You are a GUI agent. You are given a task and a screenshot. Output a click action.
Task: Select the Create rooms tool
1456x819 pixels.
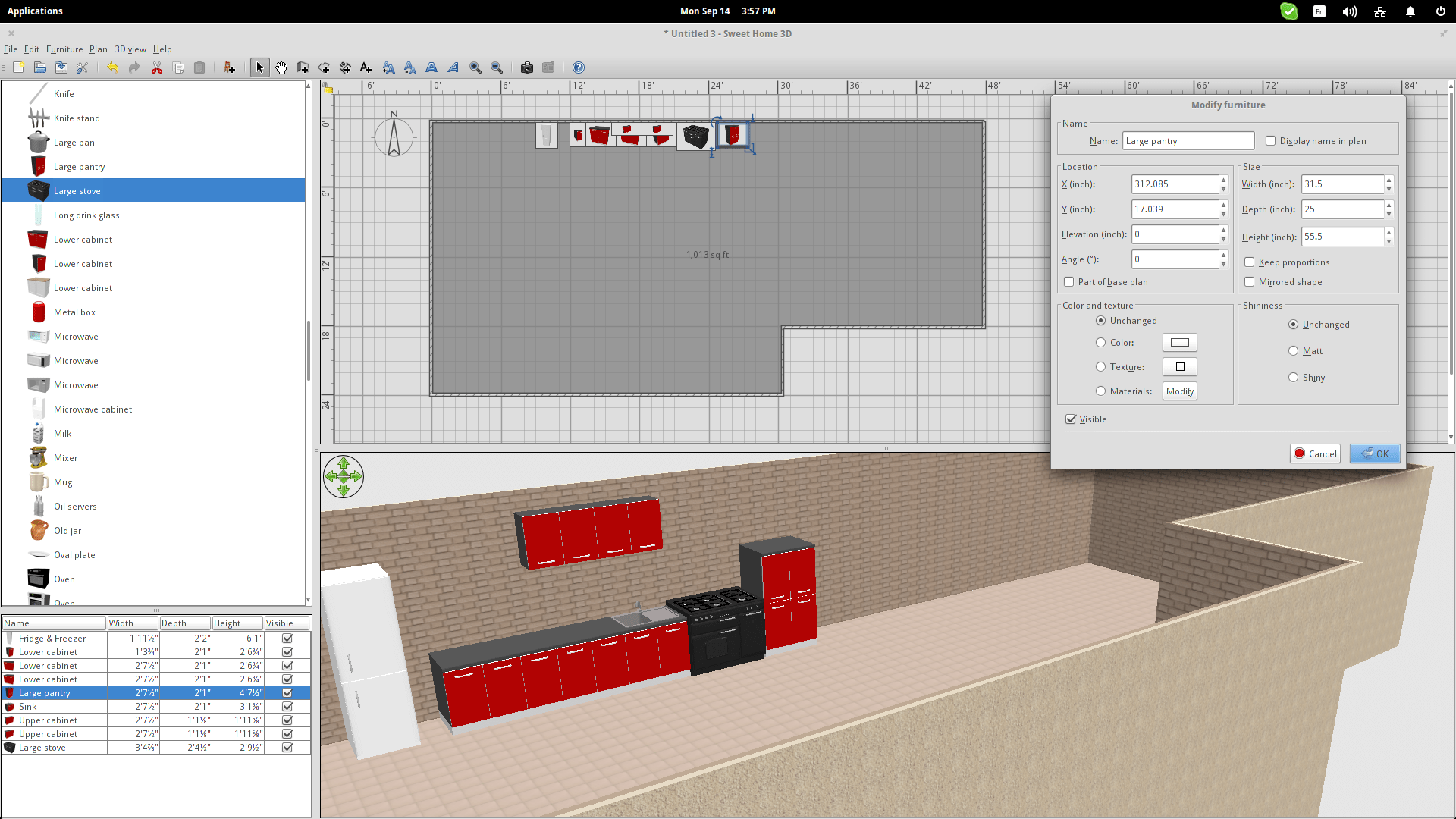pyautogui.click(x=324, y=67)
